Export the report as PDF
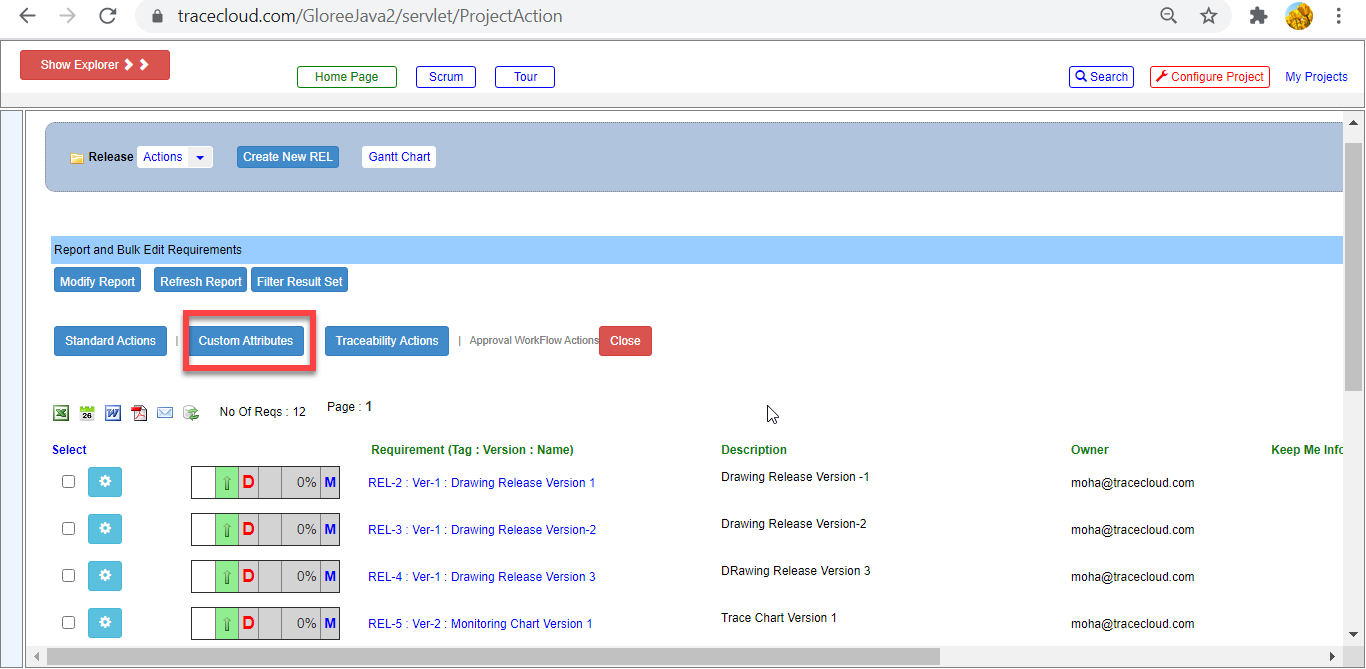 tap(139, 412)
